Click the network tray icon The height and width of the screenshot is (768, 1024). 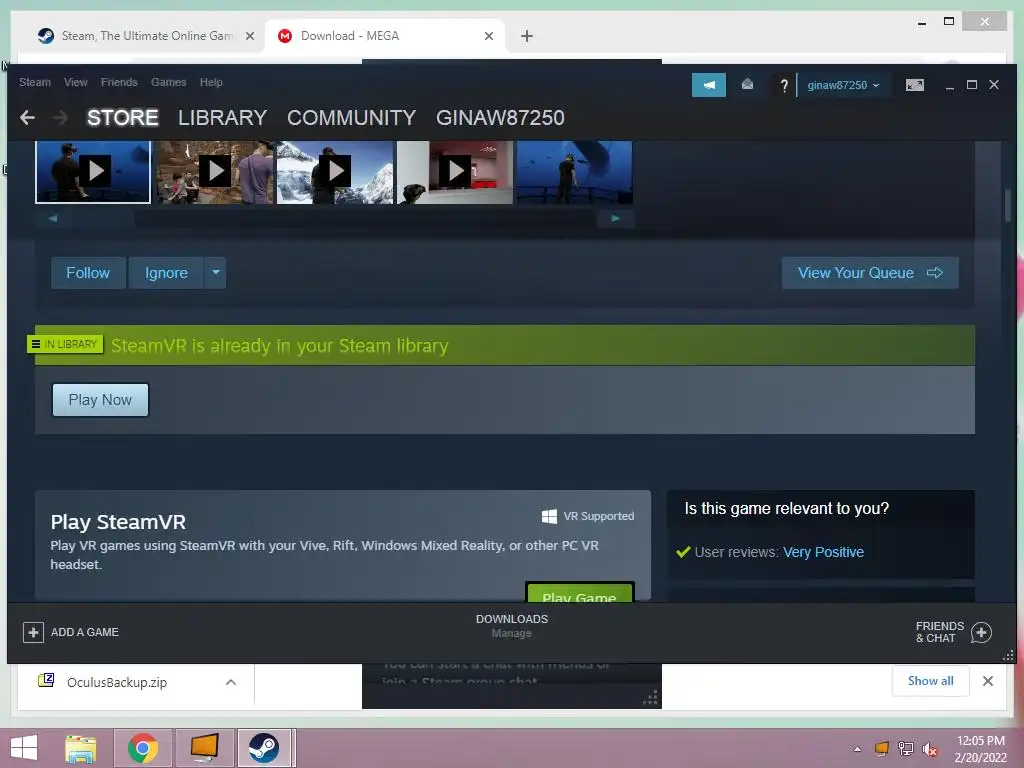(x=906, y=748)
